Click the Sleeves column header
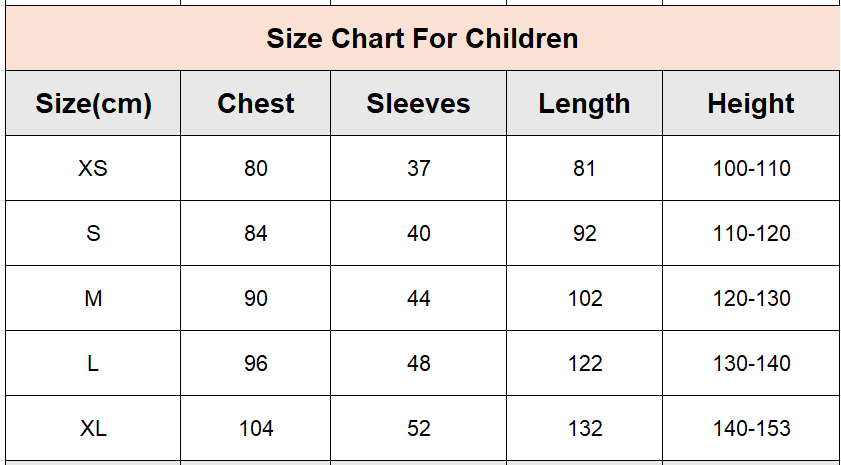 point(418,103)
